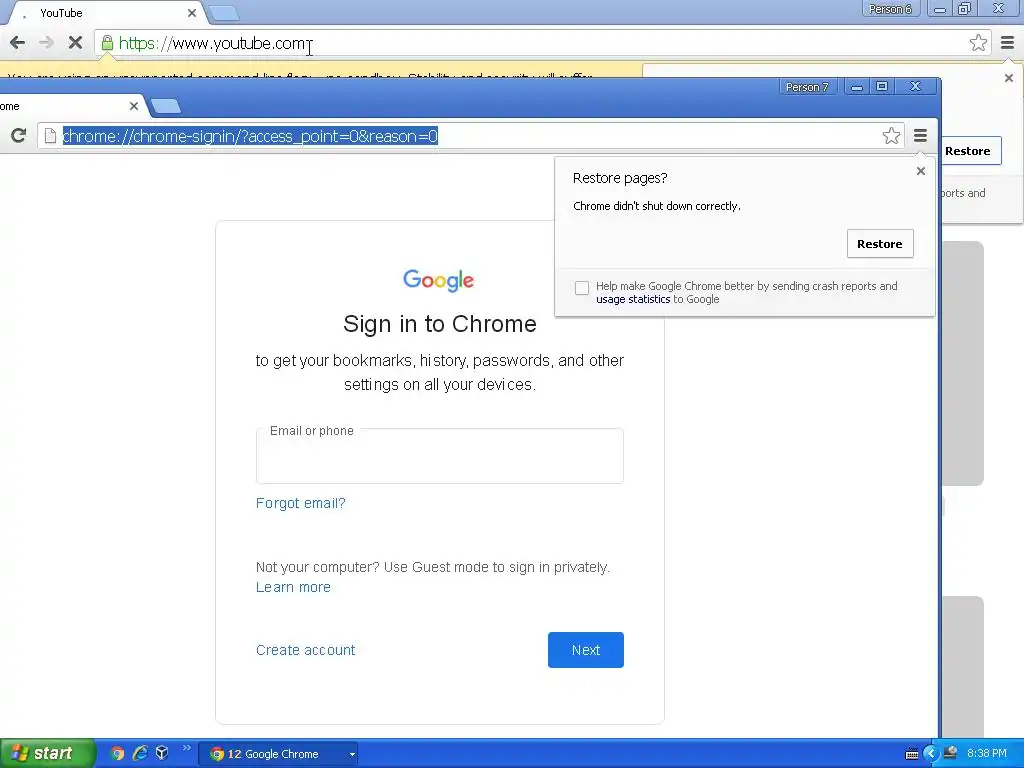Enable sending crash reports checkbox
The width and height of the screenshot is (1024, 768).
[582, 288]
